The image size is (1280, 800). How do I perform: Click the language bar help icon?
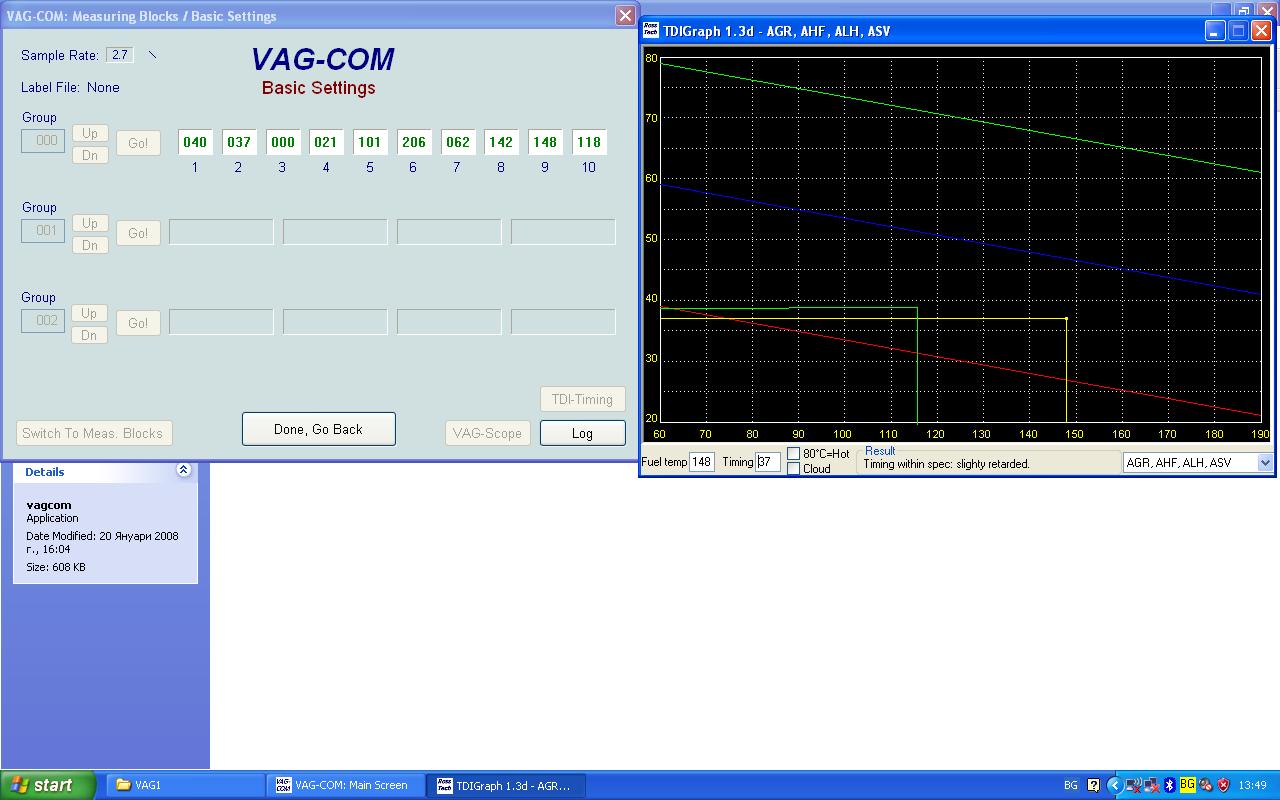point(1093,785)
